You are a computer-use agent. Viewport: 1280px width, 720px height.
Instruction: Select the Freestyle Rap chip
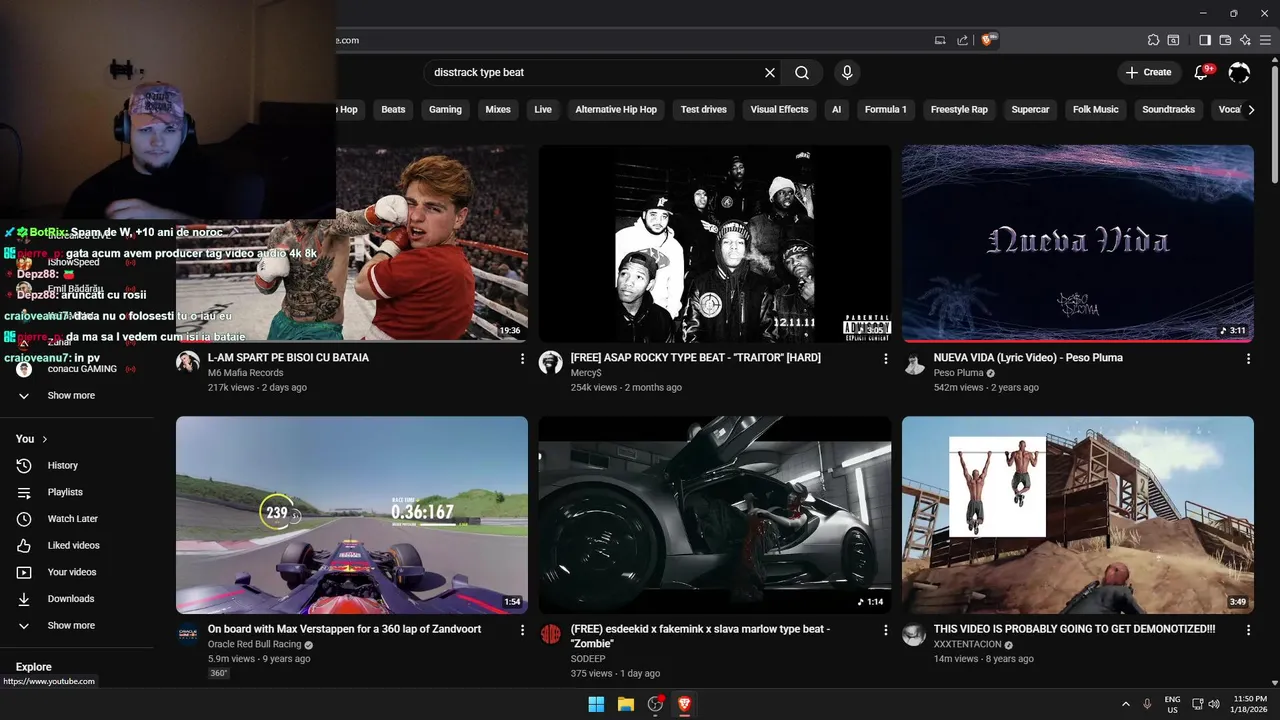coord(959,109)
